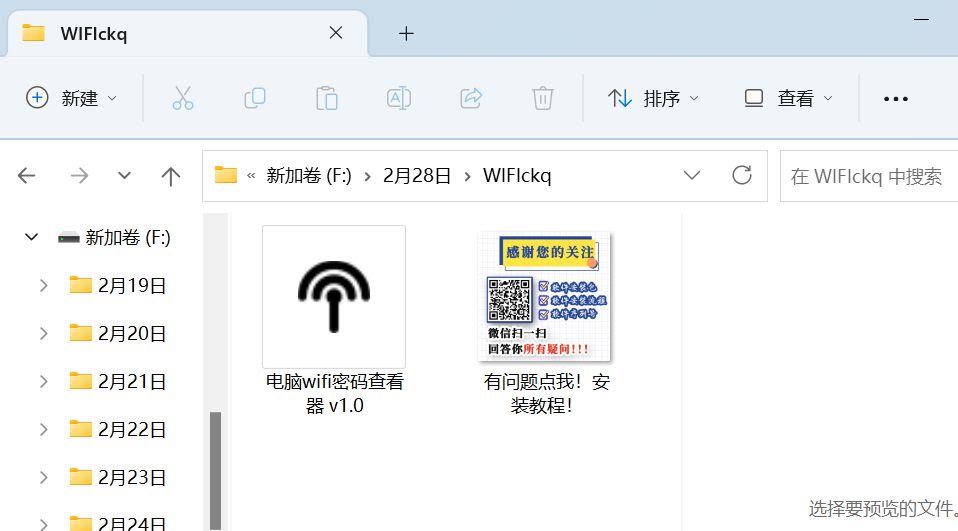
Task: Add a new tab with plus
Action: pyautogui.click(x=406, y=34)
